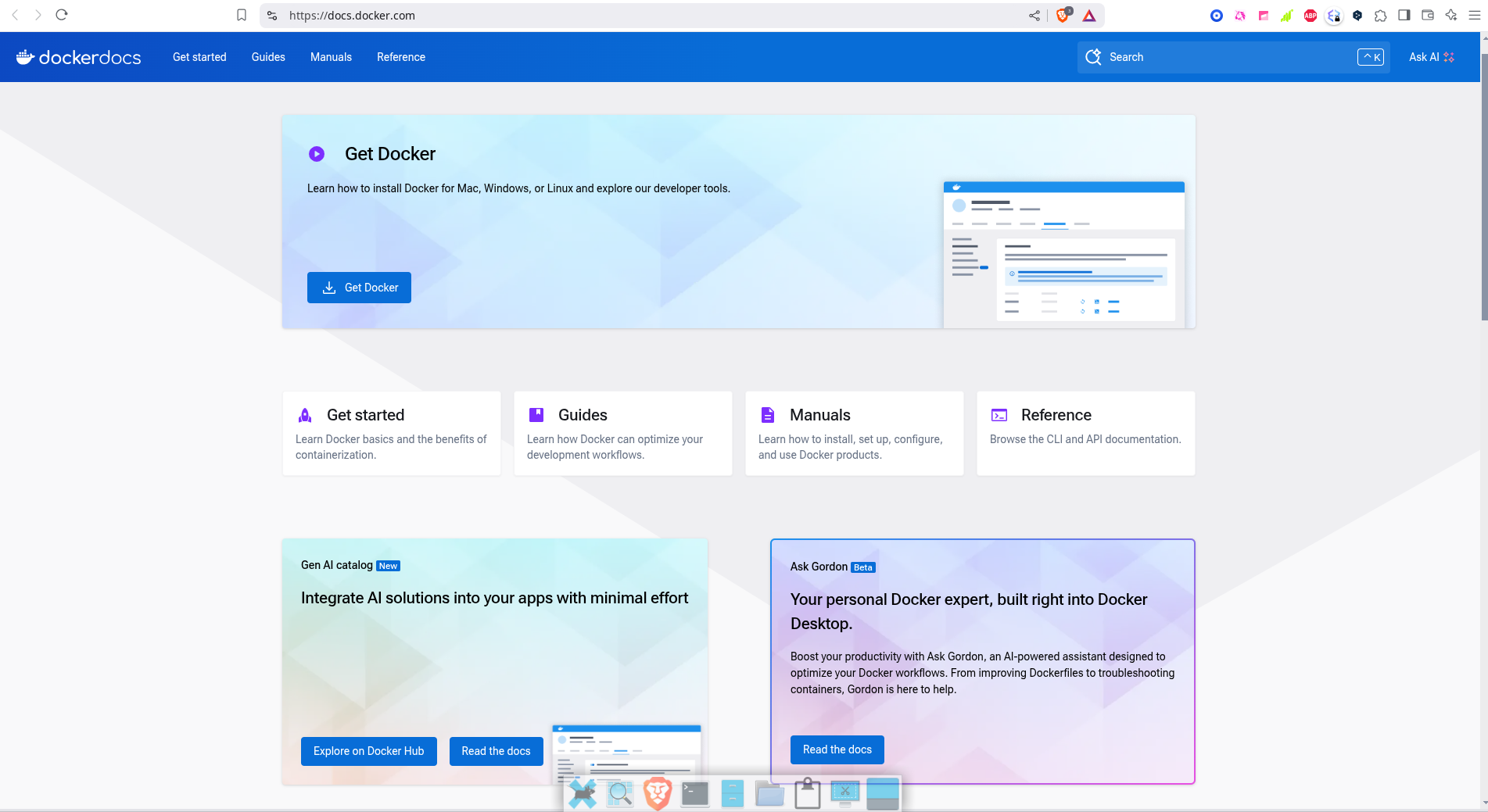Click the Beta badge beside Ask Gordon
This screenshot has width=1488, height=812.
pyautogui.click(x=863, y=567)
